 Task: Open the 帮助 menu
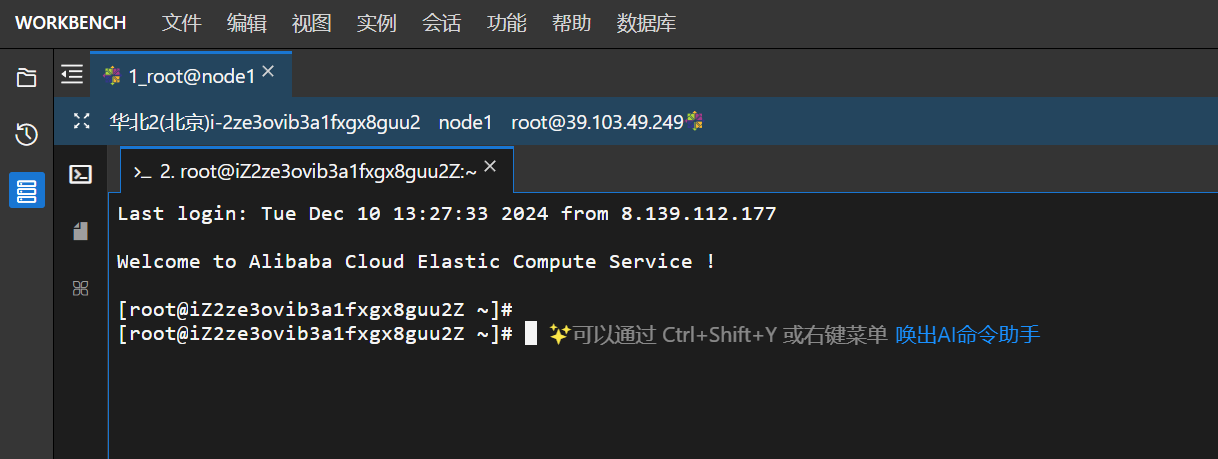pos(571,23)
